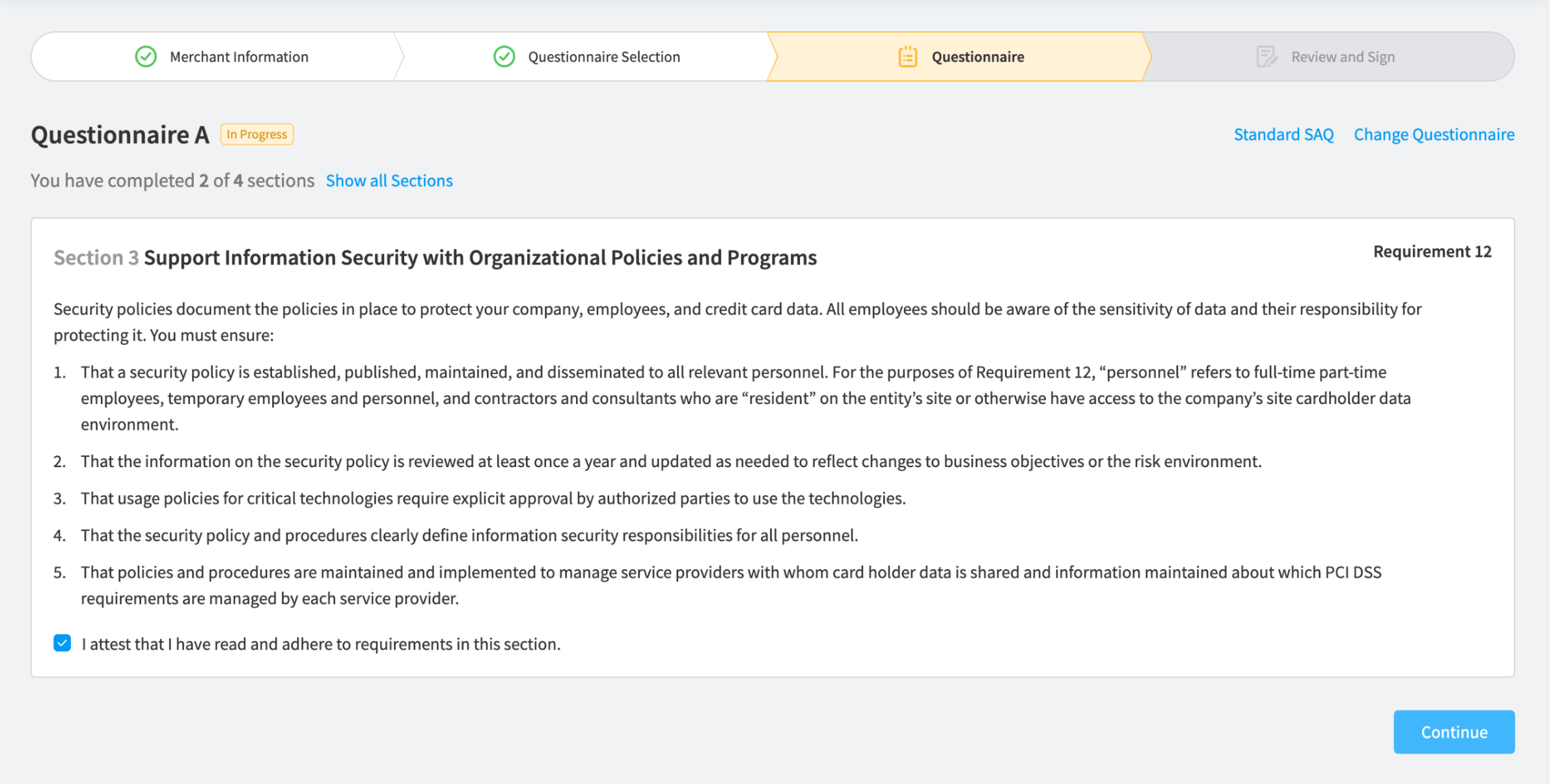Go to the Merchant Information step

point(239,57)
